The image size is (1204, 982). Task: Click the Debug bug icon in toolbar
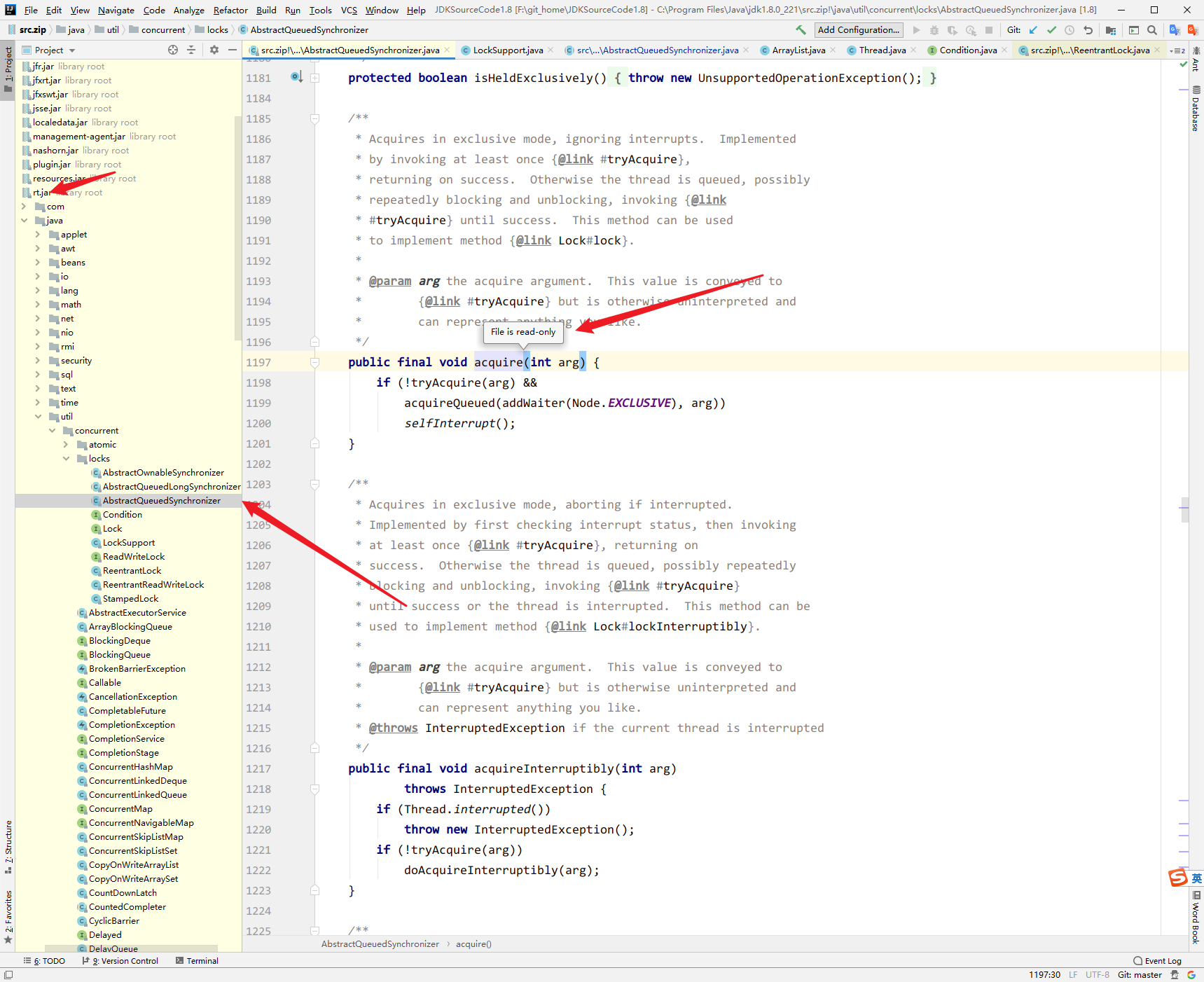pos(934,30)
